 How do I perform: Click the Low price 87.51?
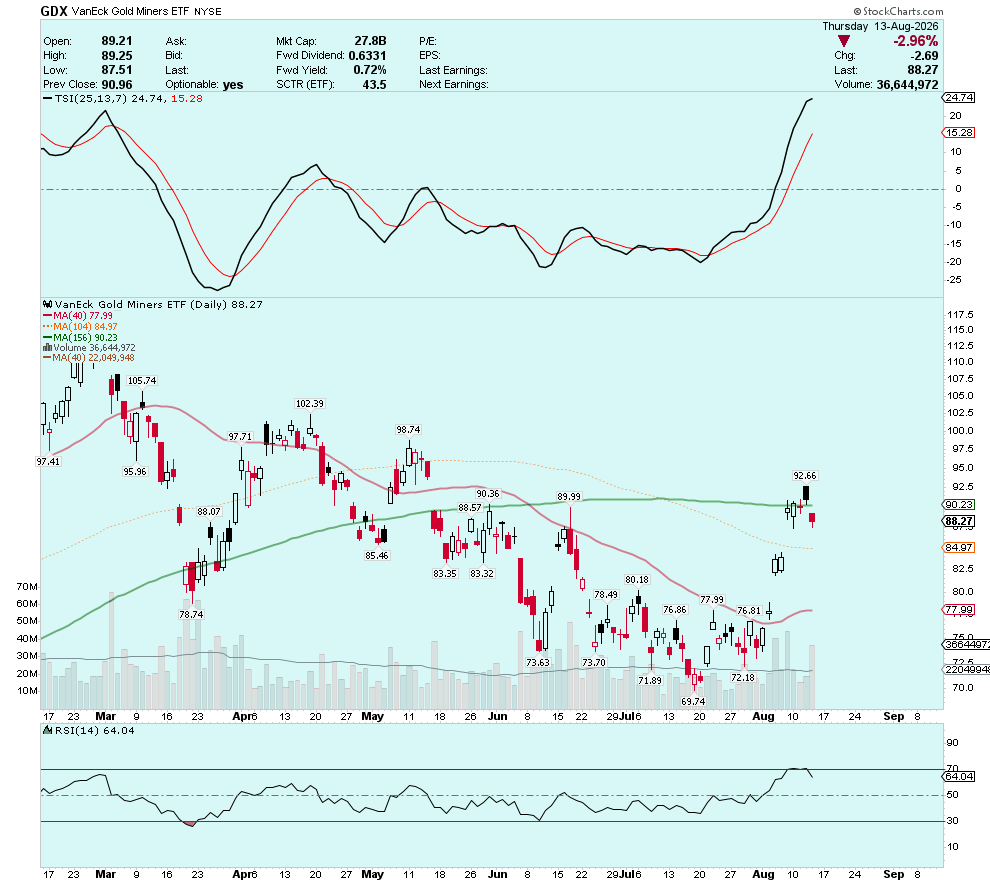point(117,70)
